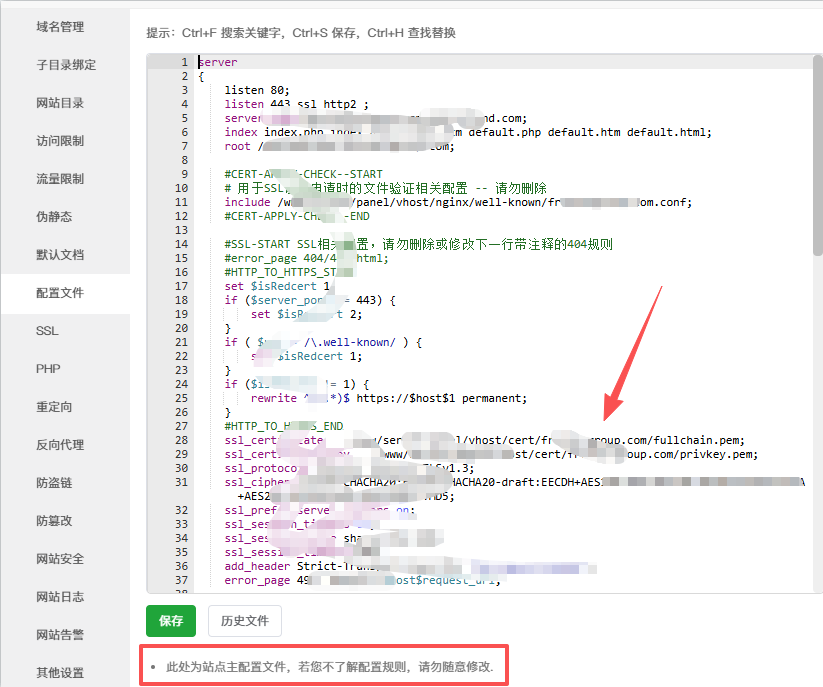
Task: Open the 伪静态 tab
Action: 54,217
